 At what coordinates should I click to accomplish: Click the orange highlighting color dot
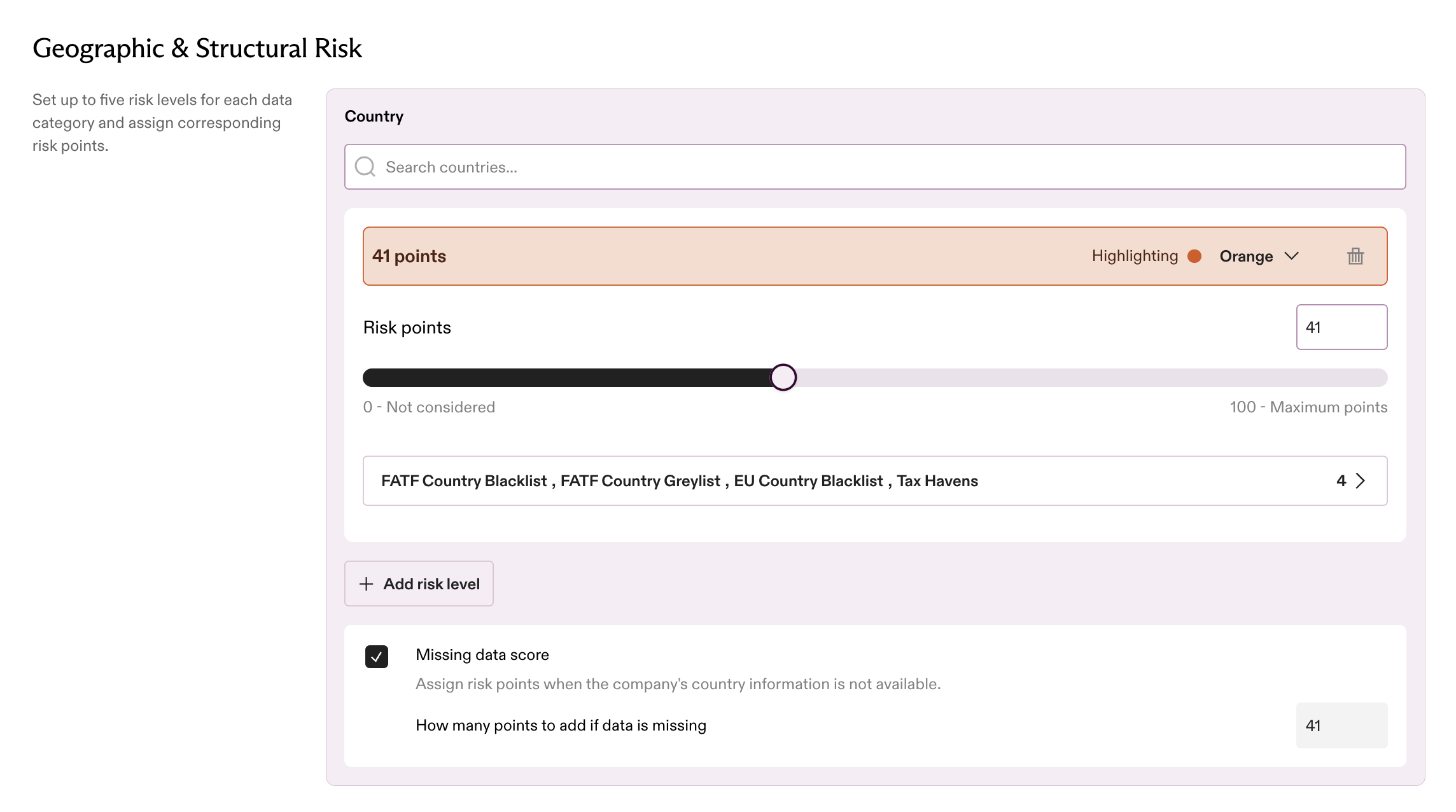pyautogui.click(x=1194, y=256)
